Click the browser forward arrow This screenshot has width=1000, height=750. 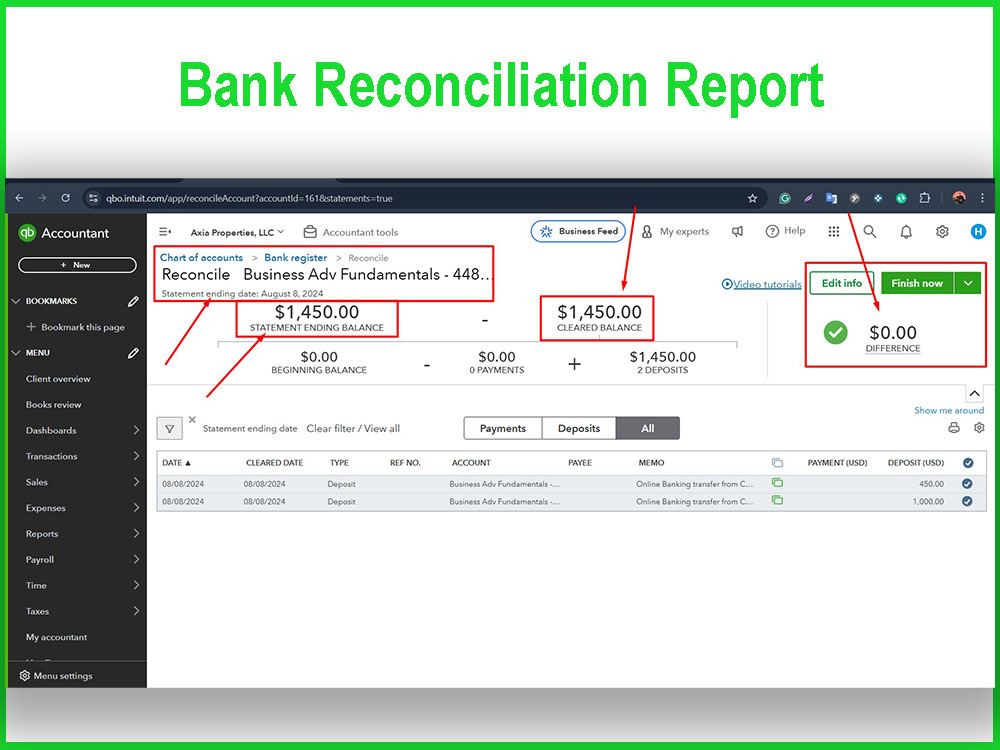pyautogui.click(x=42, y=198)
